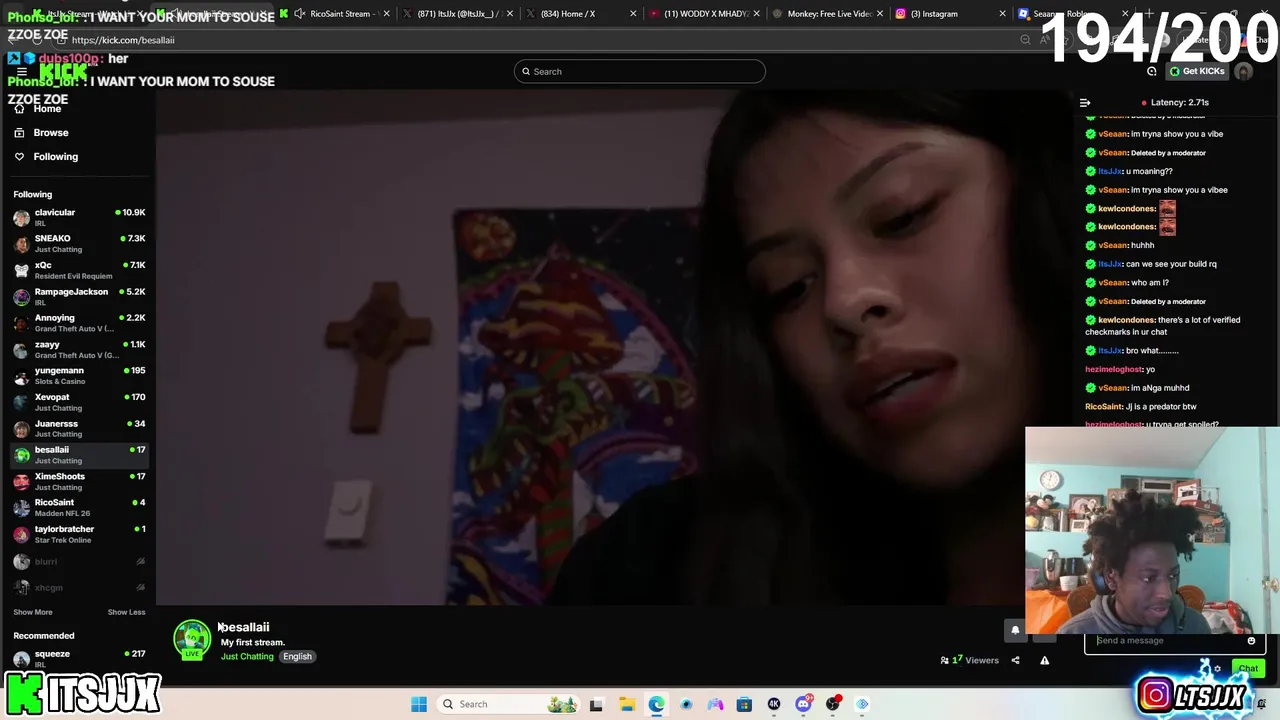Open squeeze in Recommended channels
Screen dimensions: 1280x720
[x=79, y=658]
